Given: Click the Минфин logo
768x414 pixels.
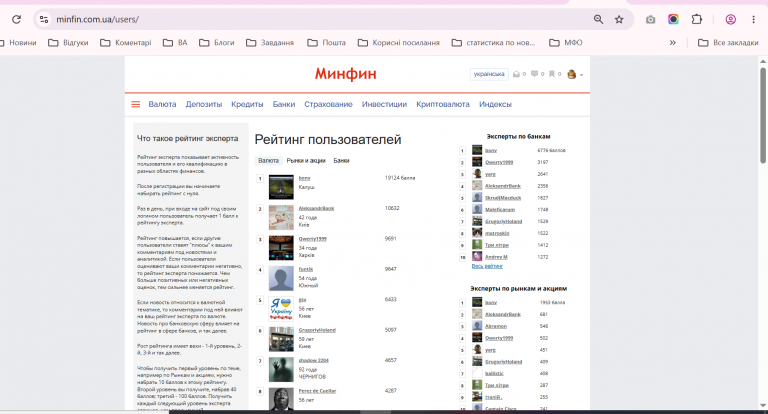Looking at the screenshot, I should pyautogui.click(x=345, y=73).
